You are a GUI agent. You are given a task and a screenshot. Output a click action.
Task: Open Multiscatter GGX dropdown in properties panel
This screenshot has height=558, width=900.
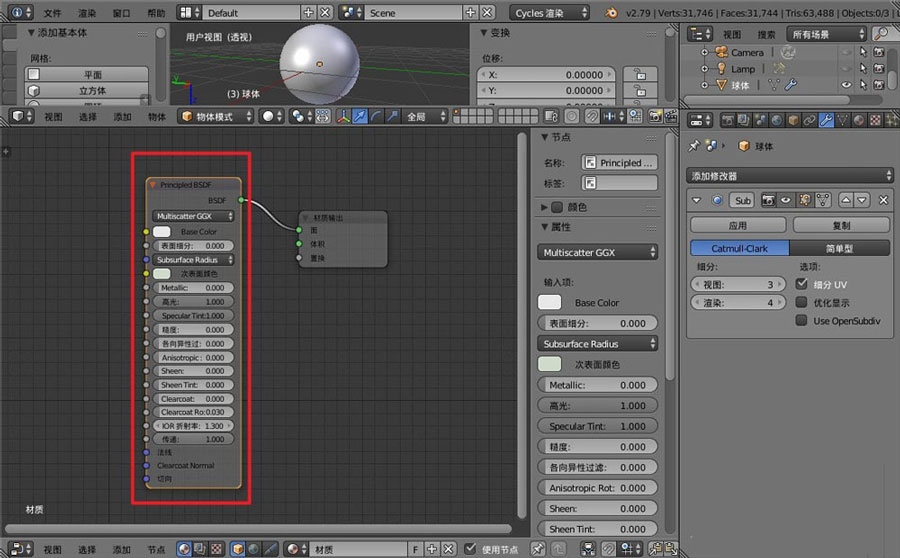coord(598,252)
